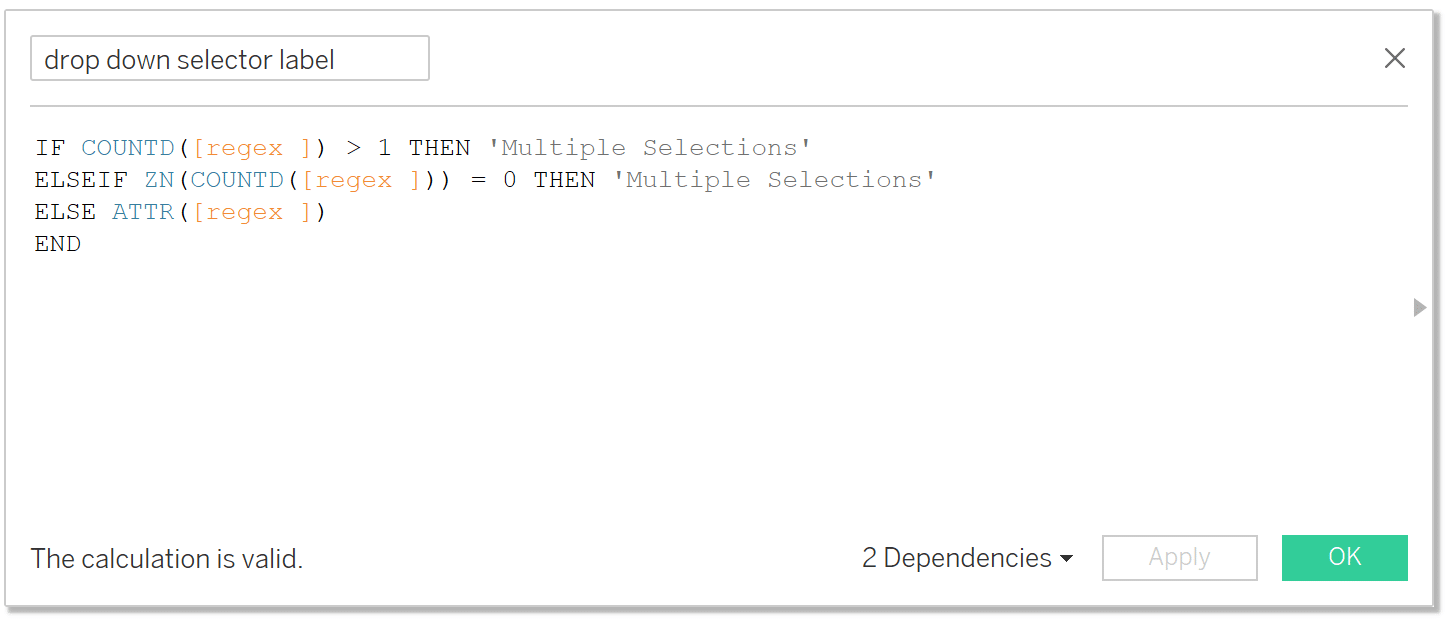Close the calculation editor dialog
The image size is (1451, 622).
click(1394, 59)
